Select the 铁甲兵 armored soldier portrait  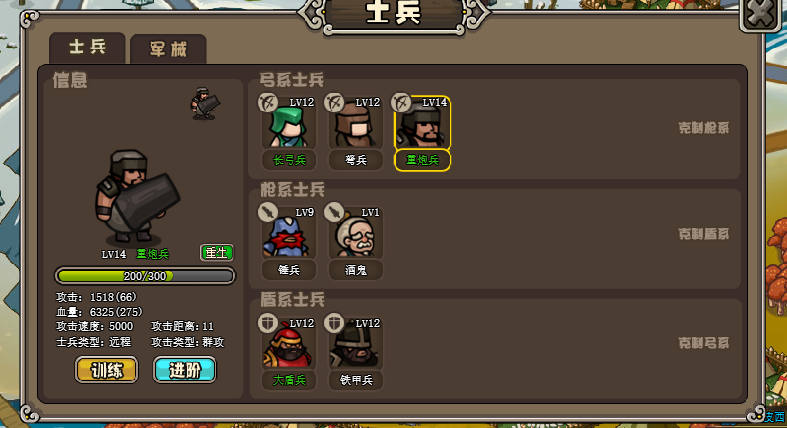pyautogui.click(x=355, y=344)
